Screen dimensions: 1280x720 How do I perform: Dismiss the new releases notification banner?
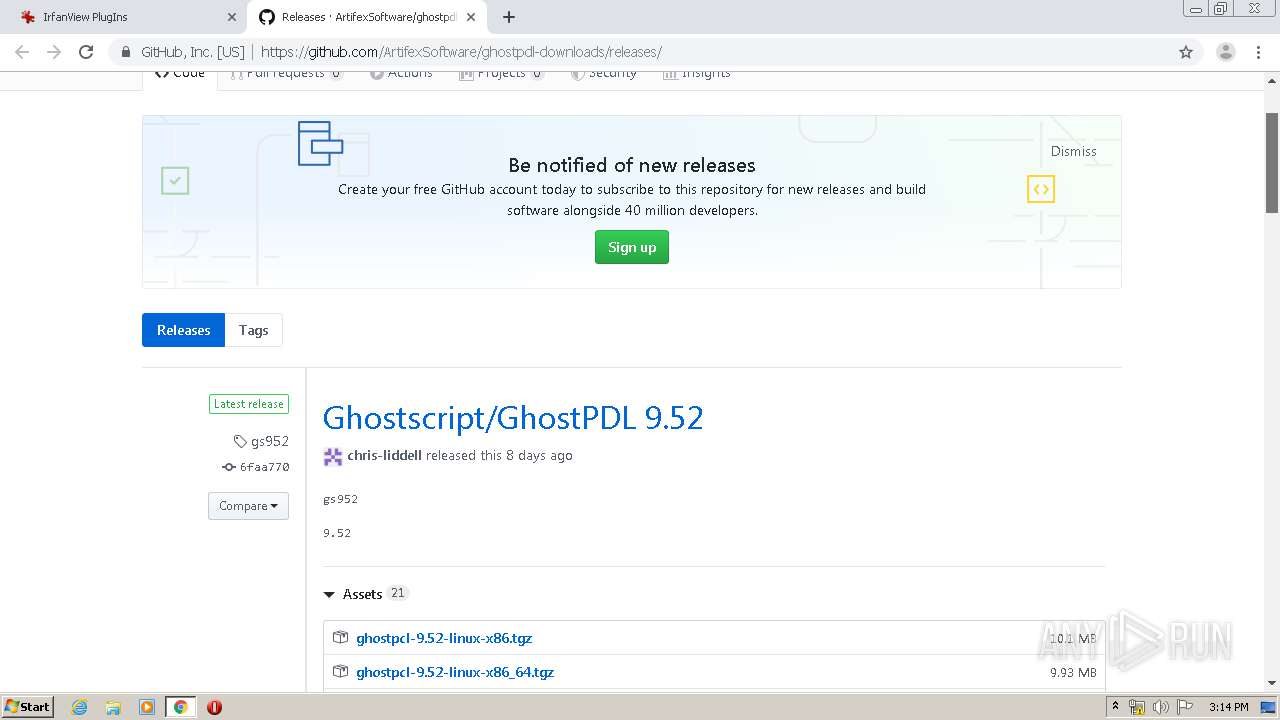[x=1073, y=151]
